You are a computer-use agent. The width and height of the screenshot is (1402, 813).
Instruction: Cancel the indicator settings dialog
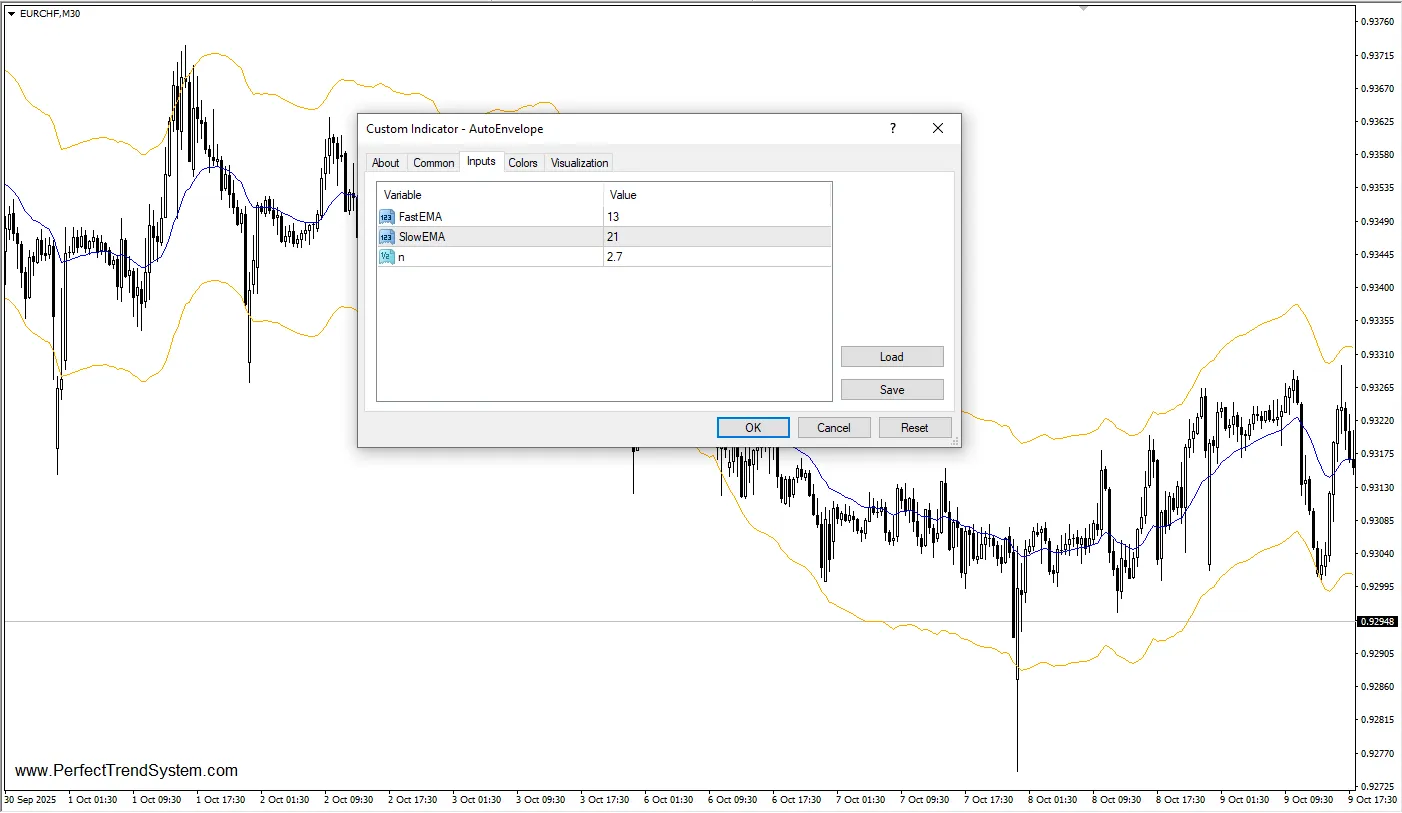pos(833,428)
